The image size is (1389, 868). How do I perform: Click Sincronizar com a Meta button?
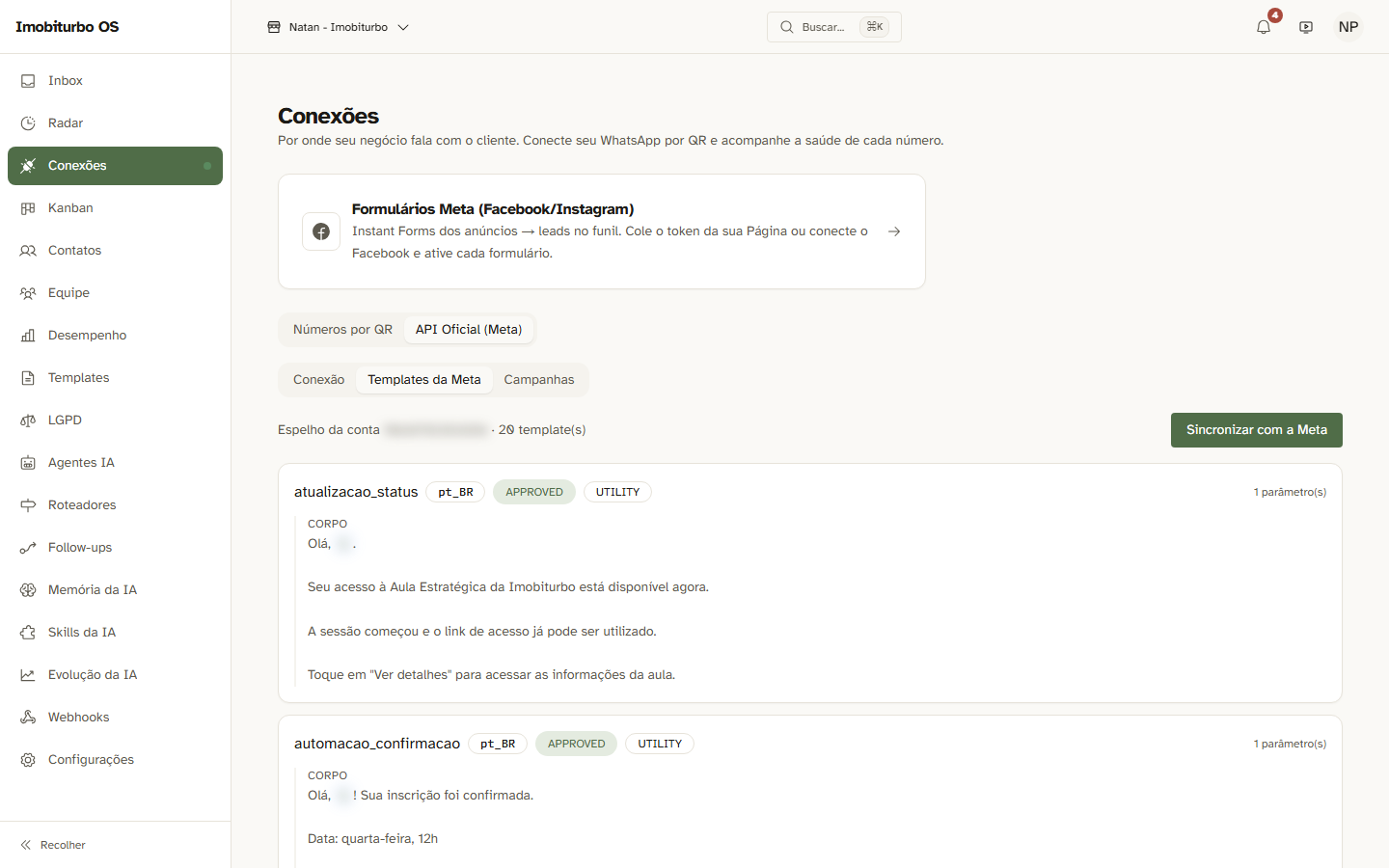[x=1257, y=430]
